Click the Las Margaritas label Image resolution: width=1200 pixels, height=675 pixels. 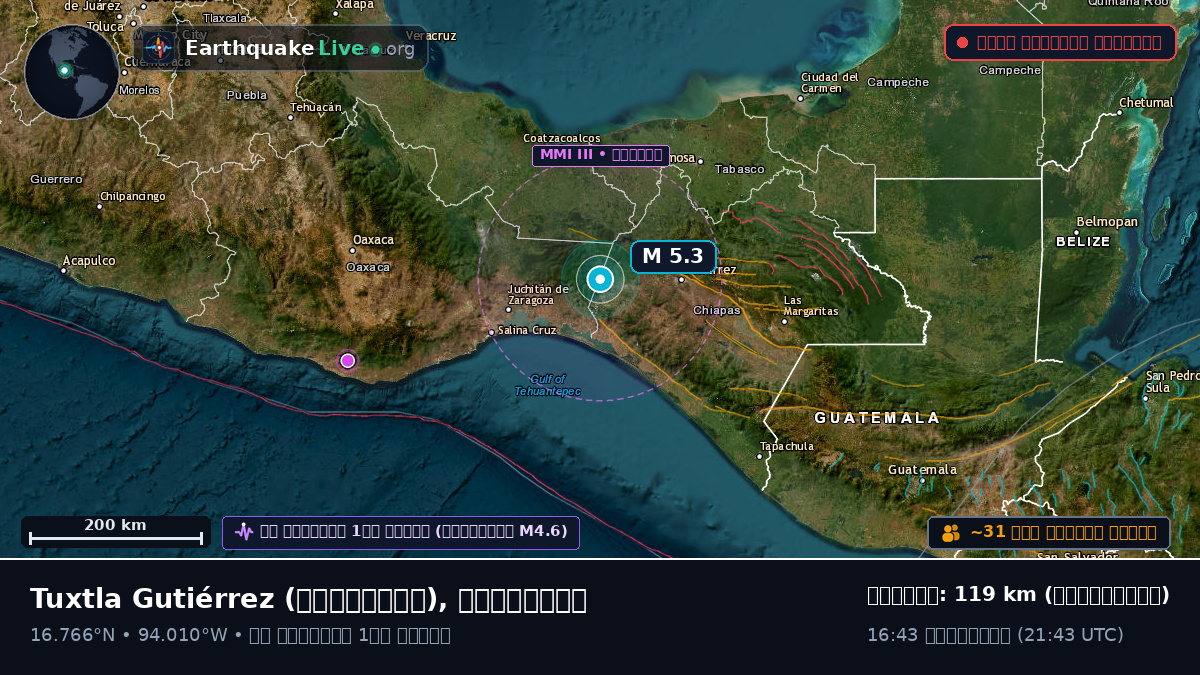811,306
